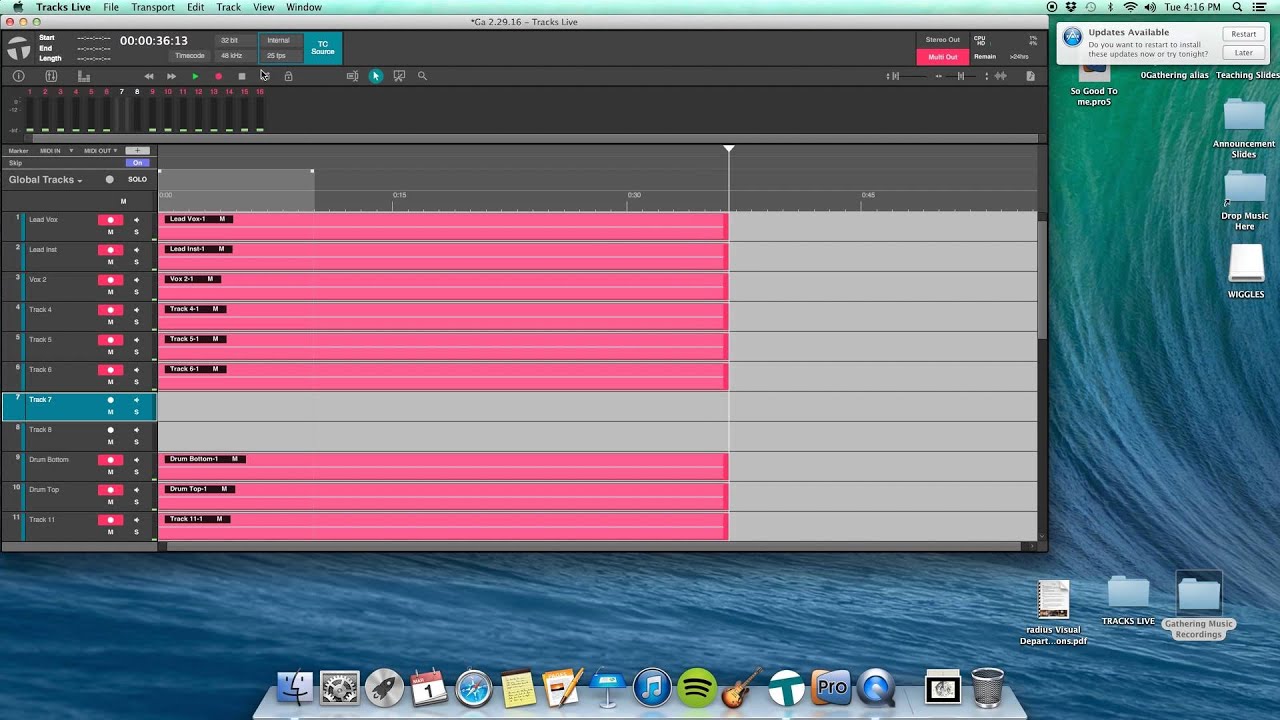Toggle input monitor speaker on Vox 2
This screenshot has height=720, width=1280.
[136, 280]
